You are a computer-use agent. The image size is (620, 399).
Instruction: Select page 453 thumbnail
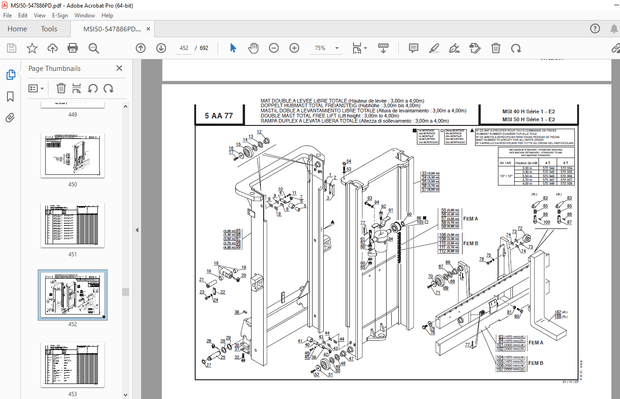coord(72,365)
